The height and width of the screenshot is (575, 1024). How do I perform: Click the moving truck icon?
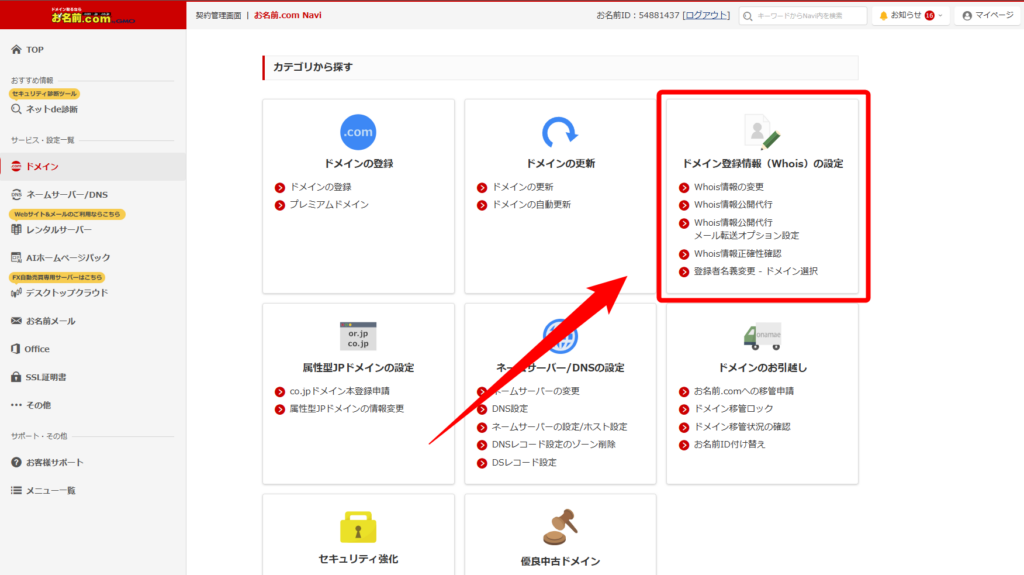tap(762, 336)
